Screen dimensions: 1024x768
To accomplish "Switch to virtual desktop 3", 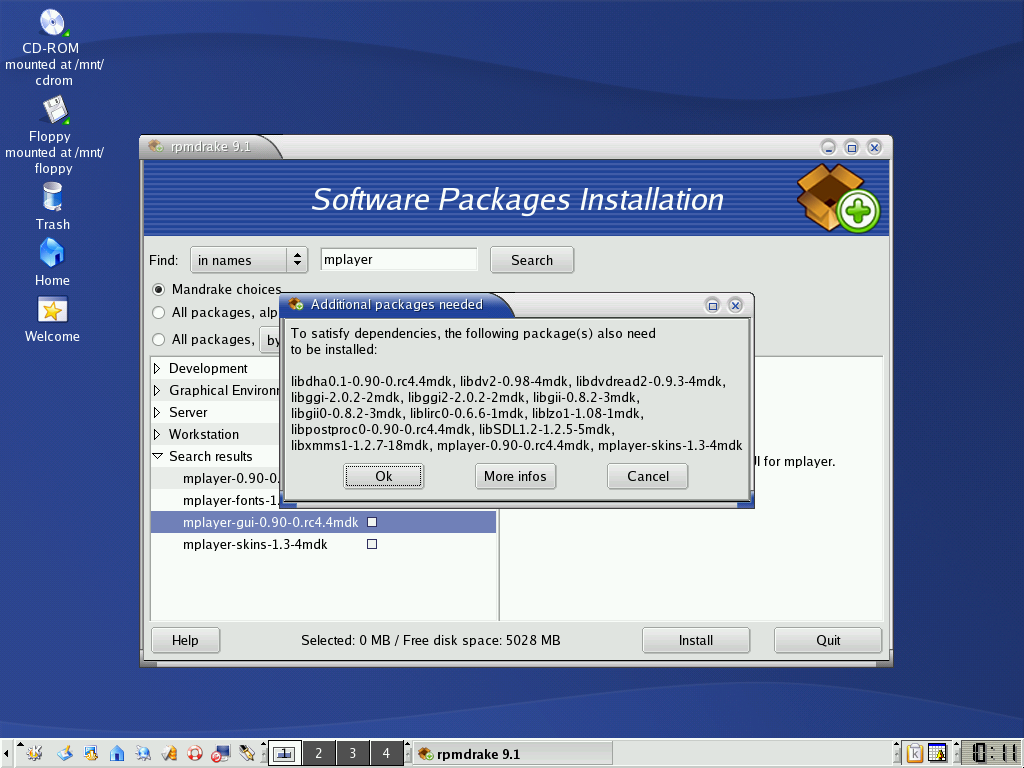I will click(x=353, y=754).
